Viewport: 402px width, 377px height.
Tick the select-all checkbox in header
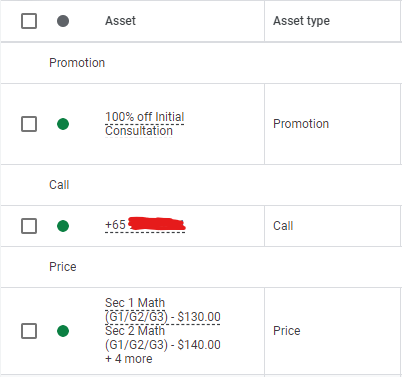pos(29,21)
